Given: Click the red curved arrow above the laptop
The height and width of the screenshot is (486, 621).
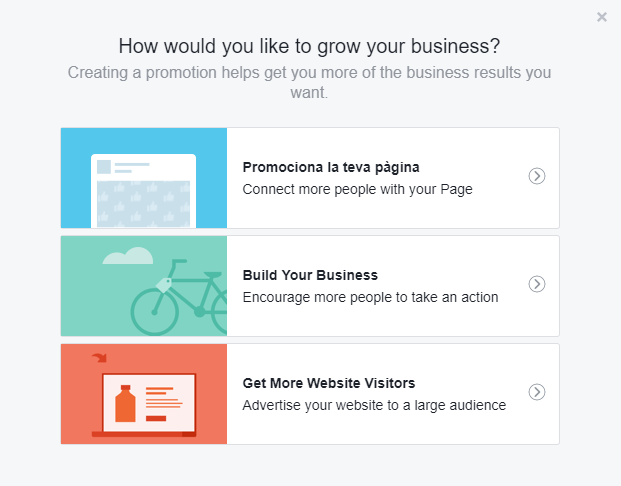Looking at the screenshot, I should [x=99, y=357].
